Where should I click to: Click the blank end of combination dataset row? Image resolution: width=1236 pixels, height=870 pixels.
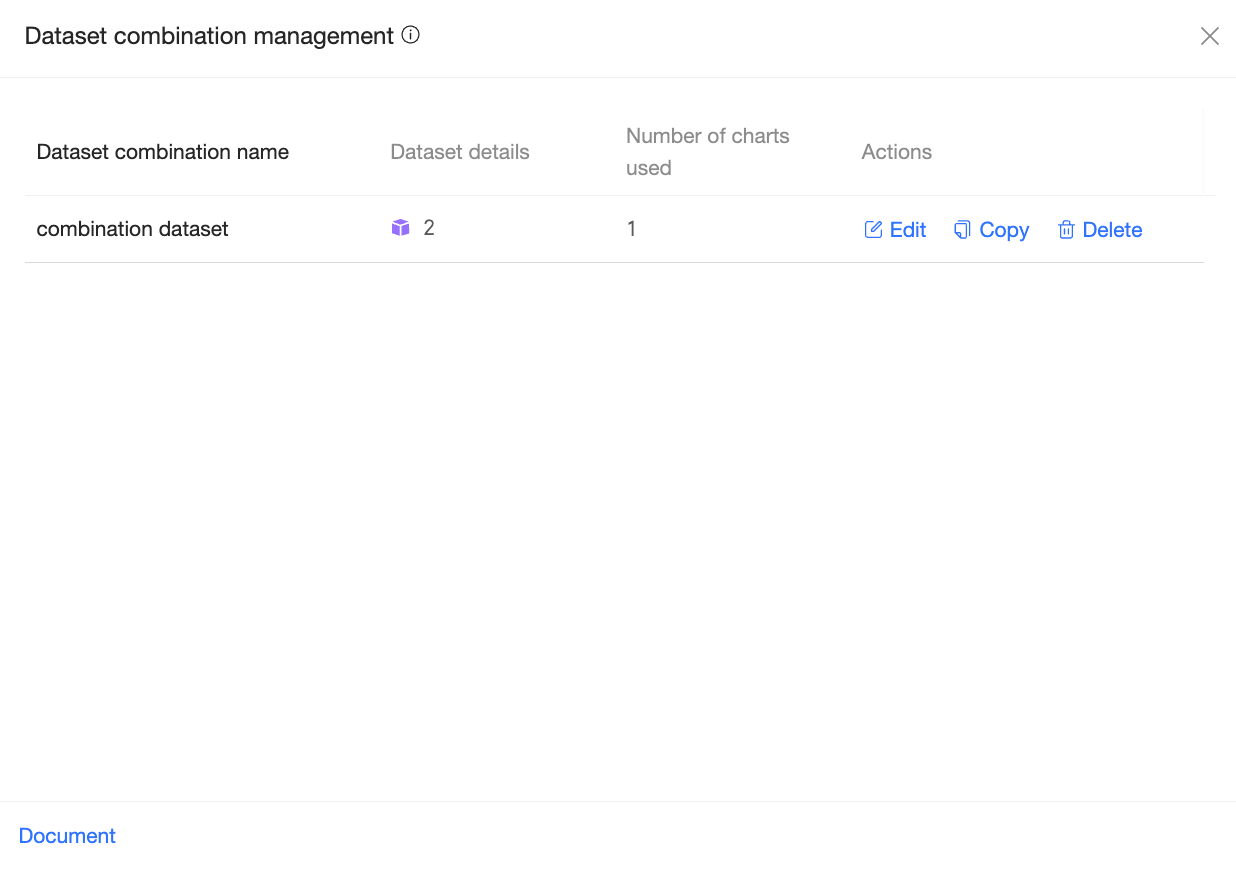[1174, 230]
